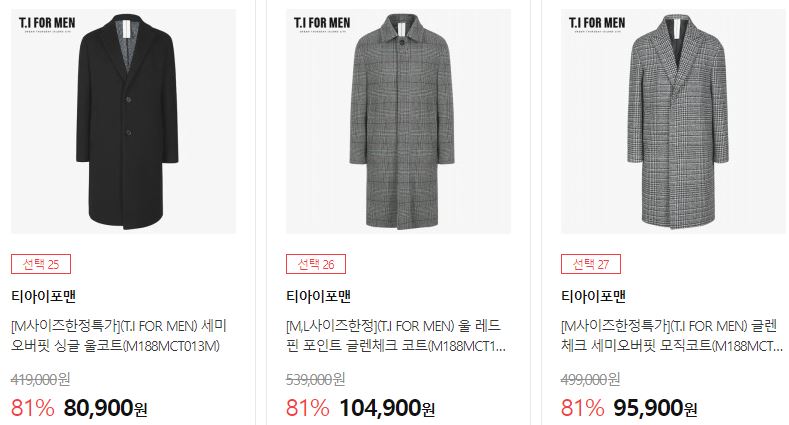Viewport: 789px width, 425px height.
Task: Open 울 레드핀 포인트 글렌체크 코트 title
Action: click(x=396, y=336)
